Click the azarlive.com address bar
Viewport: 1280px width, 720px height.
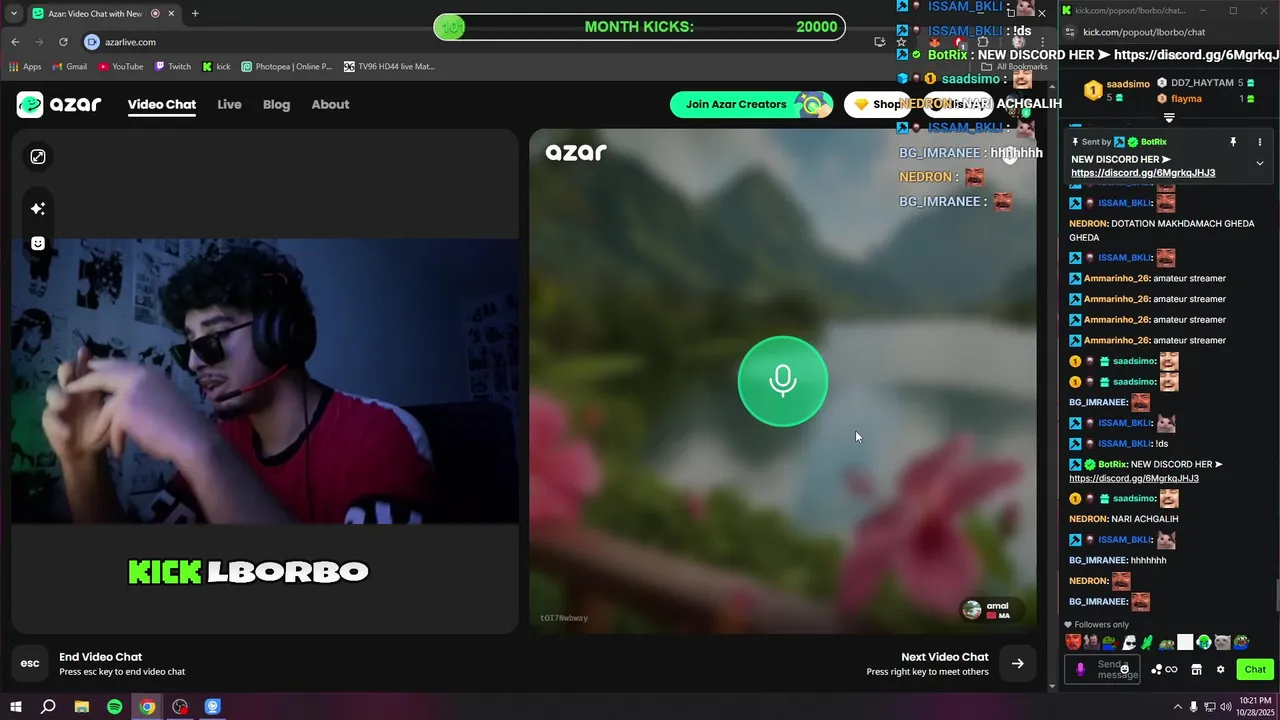tap(130, 42)
